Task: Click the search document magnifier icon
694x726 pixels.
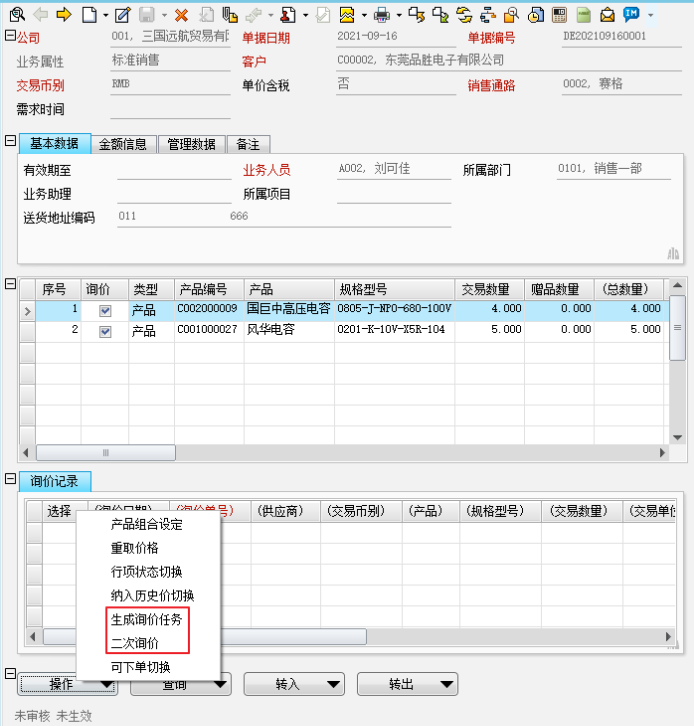Action: [x=16, y=15]
